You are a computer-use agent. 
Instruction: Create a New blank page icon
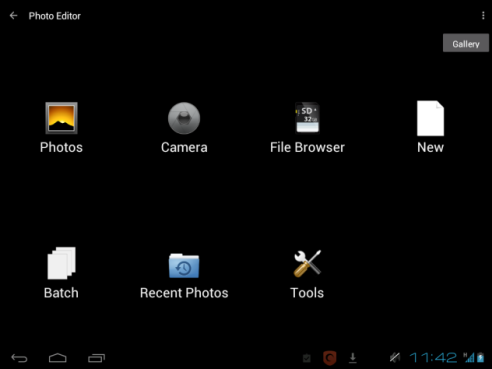[430, 118]
